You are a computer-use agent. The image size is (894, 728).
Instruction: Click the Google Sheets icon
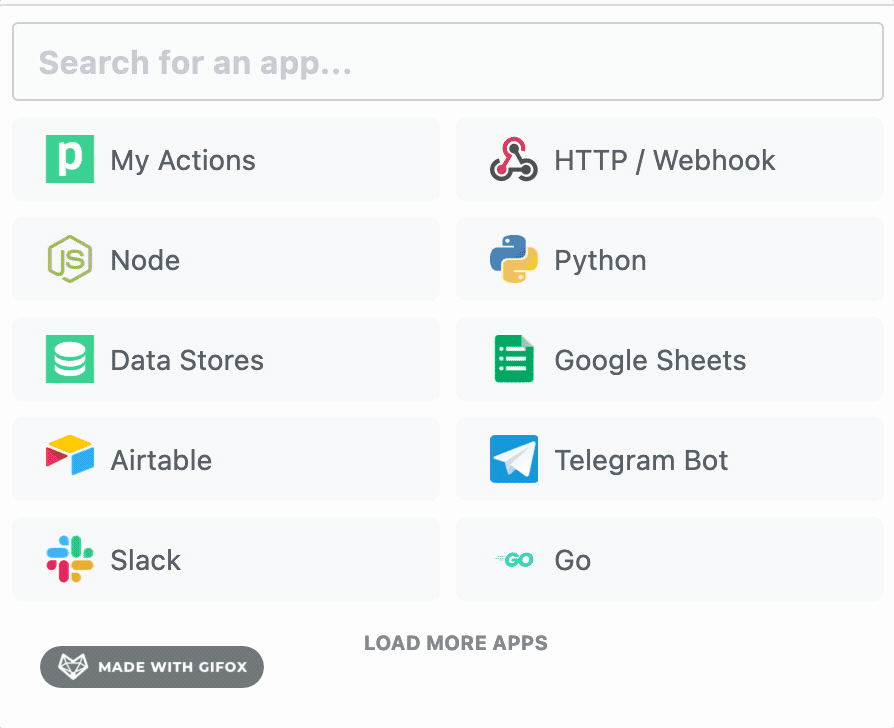coord(514,359)
